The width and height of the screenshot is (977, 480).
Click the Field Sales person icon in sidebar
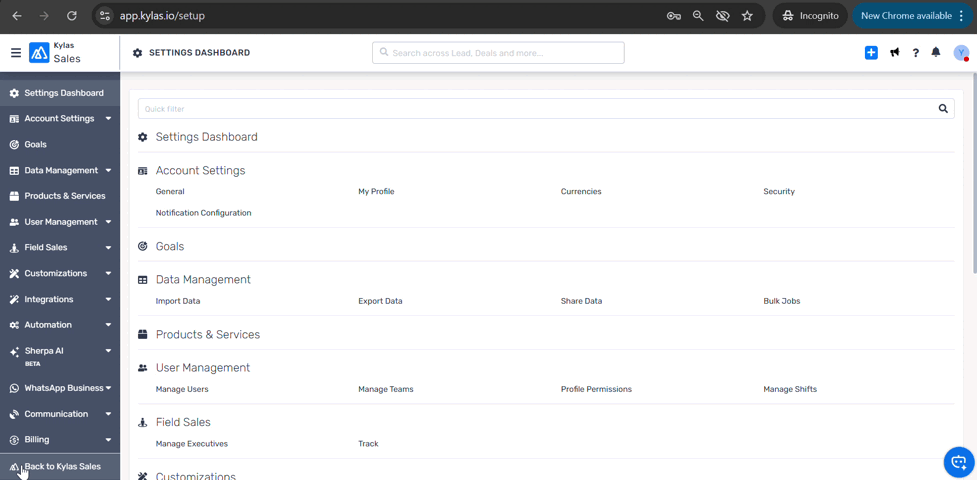[x=14, y=247]
